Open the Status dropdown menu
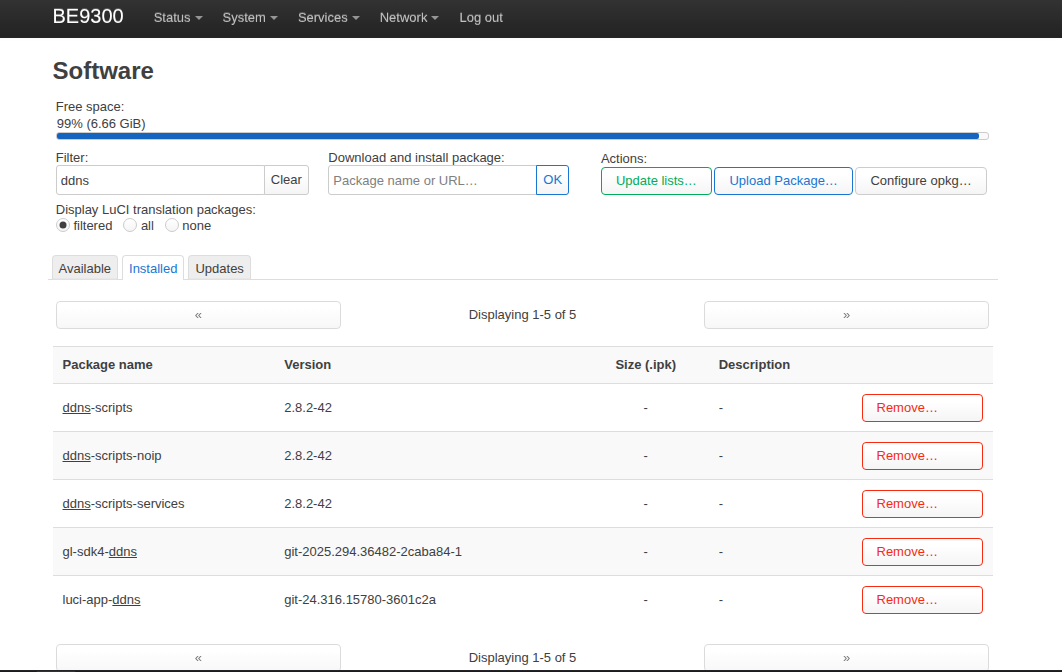Screen dimensions: 1062x672 coord(177,18)
